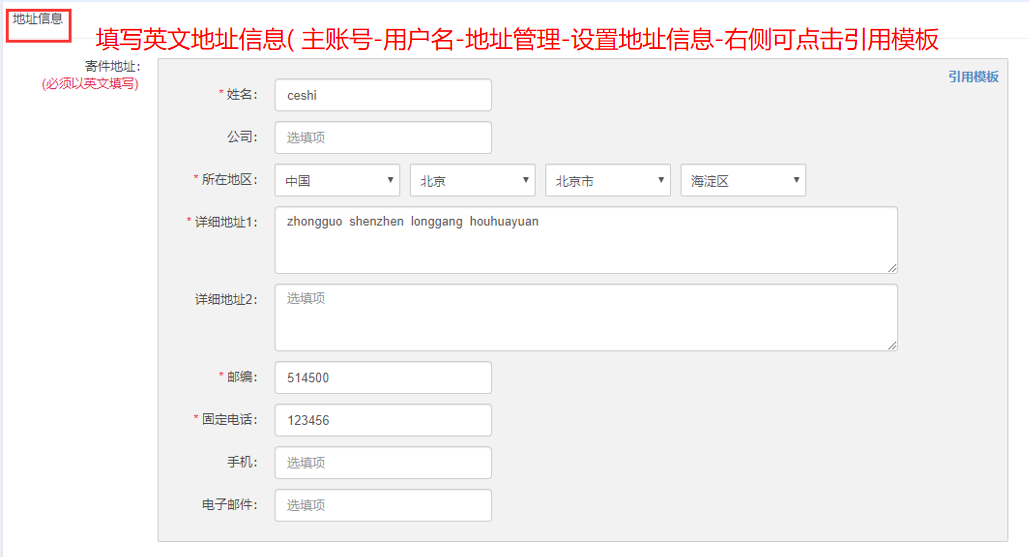
Task: Expand the 北京 province dropdown
Action: click(472, 180)
